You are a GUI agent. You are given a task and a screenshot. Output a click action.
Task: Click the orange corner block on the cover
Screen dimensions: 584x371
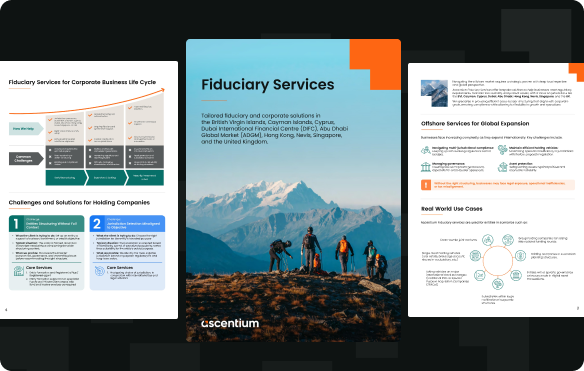point(375,64)
